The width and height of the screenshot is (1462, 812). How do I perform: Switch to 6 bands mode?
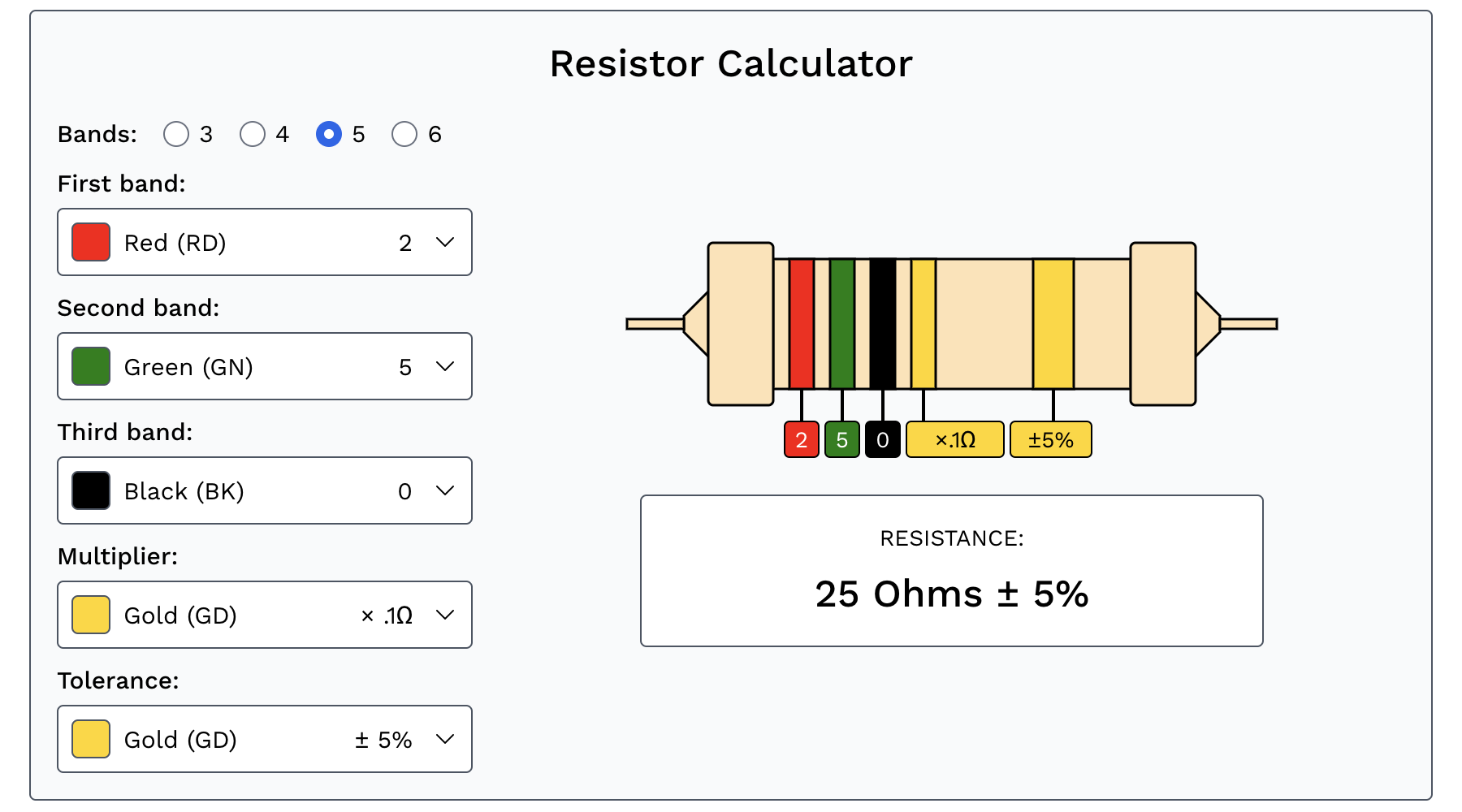(x=405, y=134)
